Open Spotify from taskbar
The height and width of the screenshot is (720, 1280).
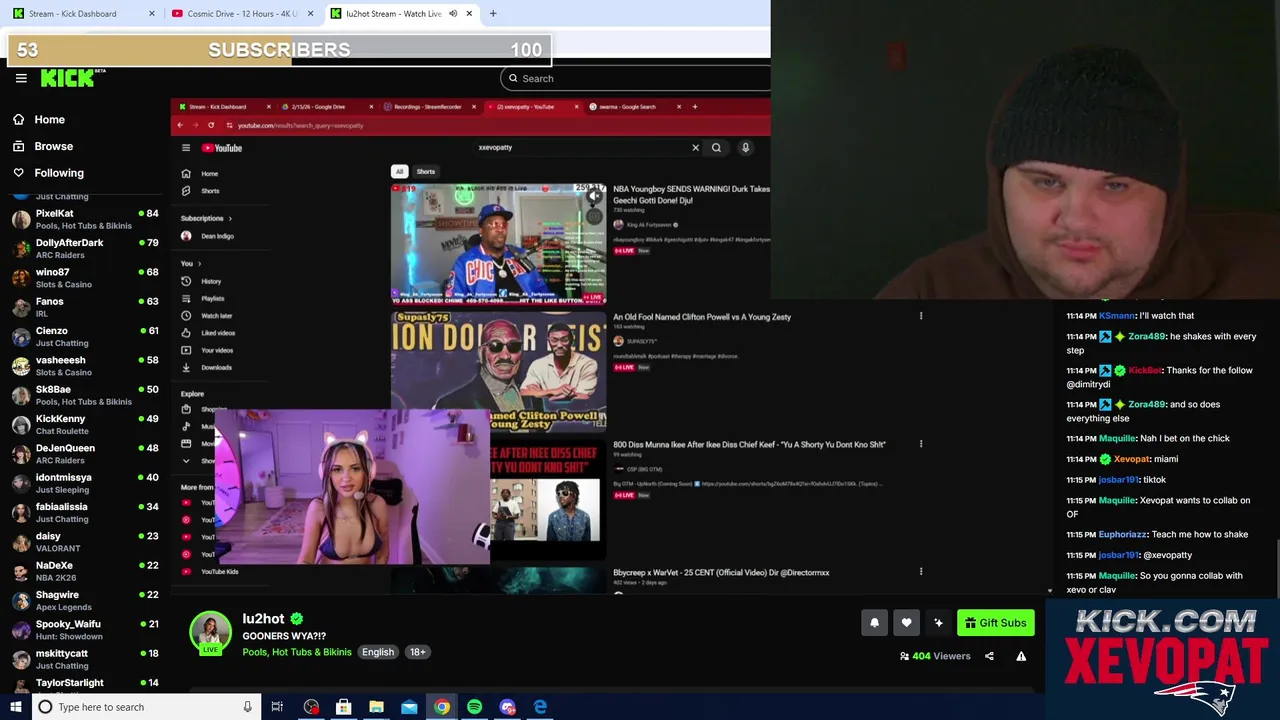(x=474, y=707)
